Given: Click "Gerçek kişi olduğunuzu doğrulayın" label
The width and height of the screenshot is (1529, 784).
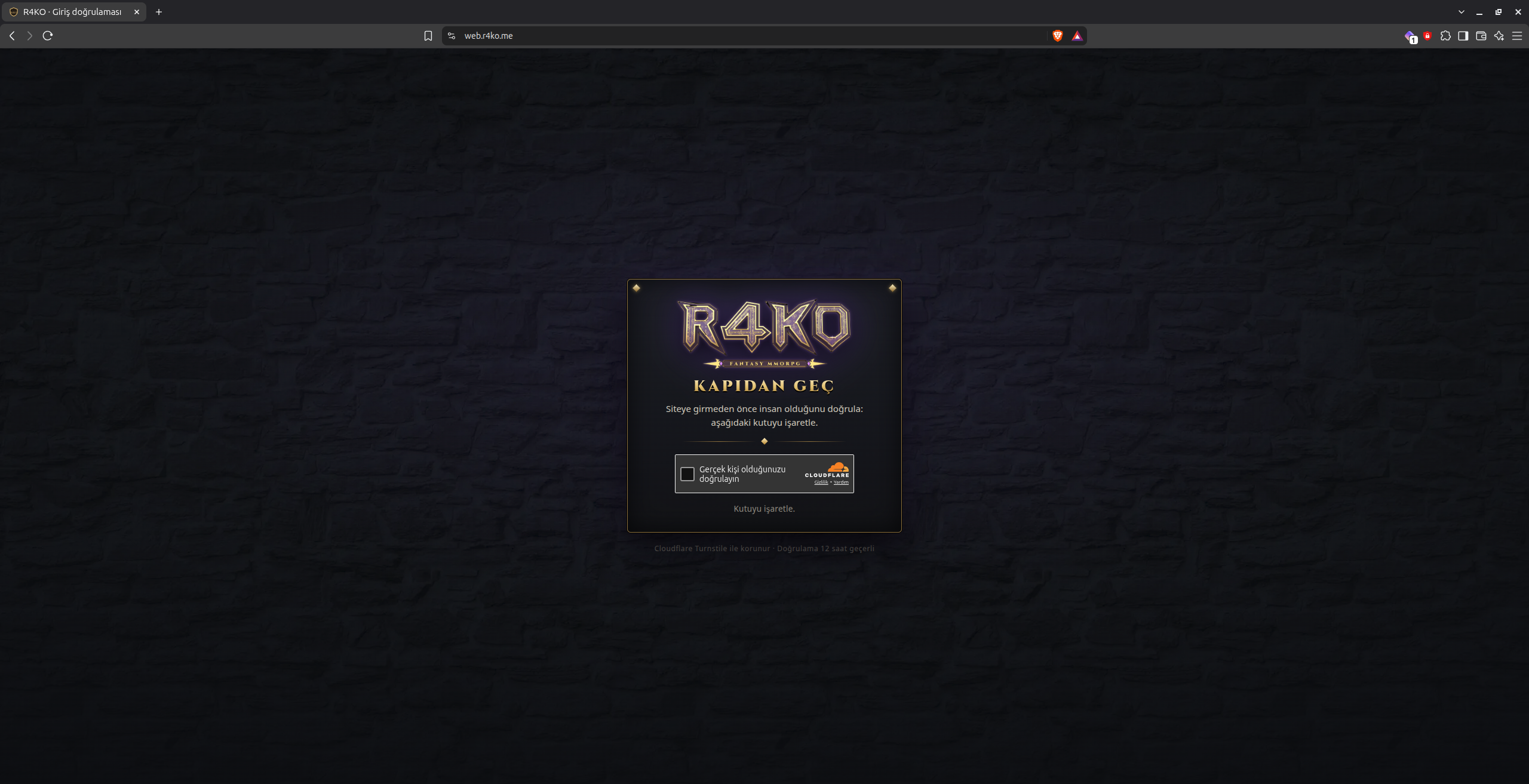Looking at the screenshot, I should pos(742,474).
